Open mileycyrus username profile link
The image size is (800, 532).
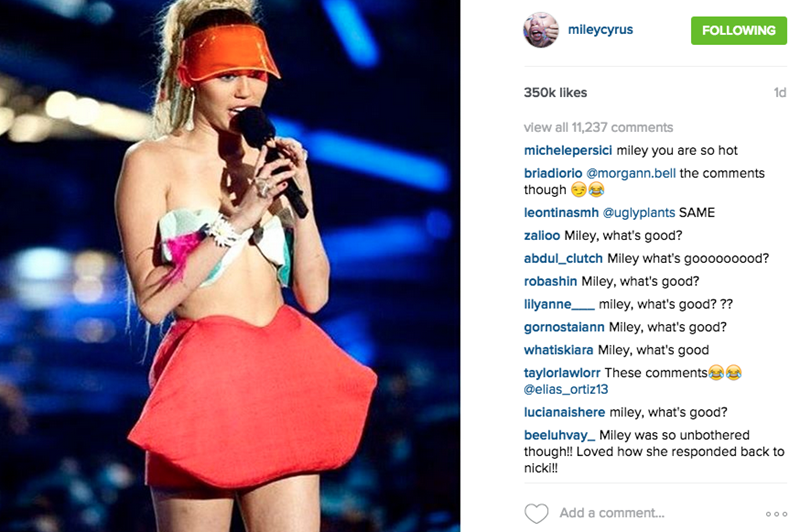(601, 30)
